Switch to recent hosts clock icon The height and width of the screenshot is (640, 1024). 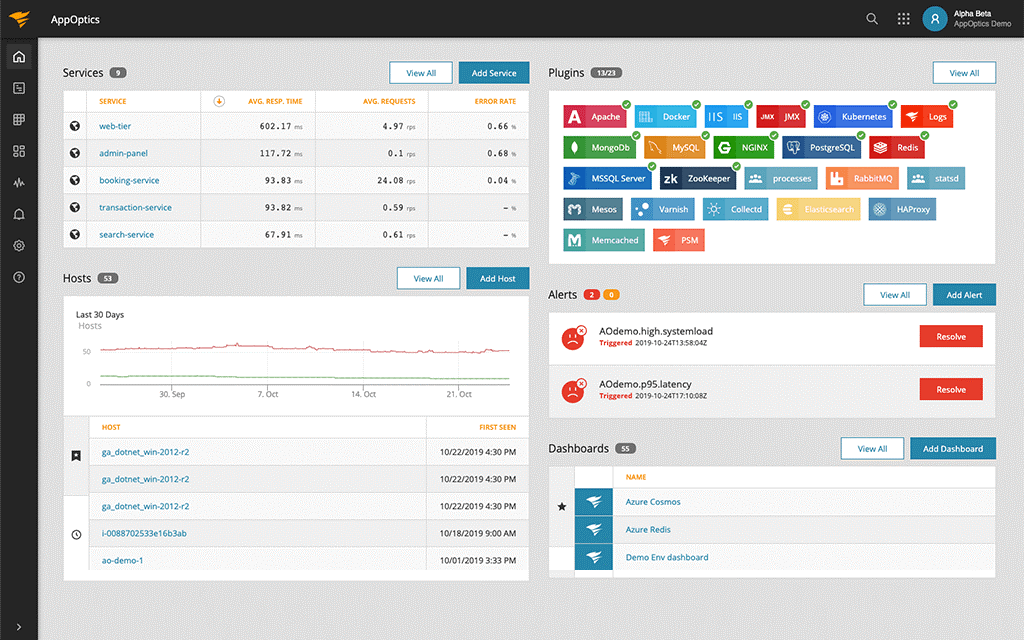[76, 535]
